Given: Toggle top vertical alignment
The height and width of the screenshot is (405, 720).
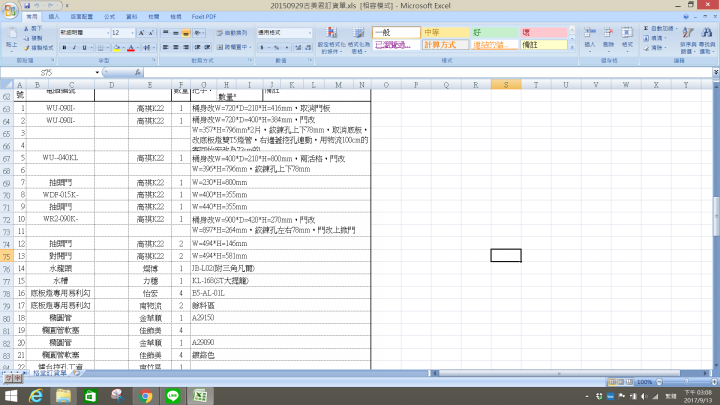Looking at the screenshot, I should point(166,33).
